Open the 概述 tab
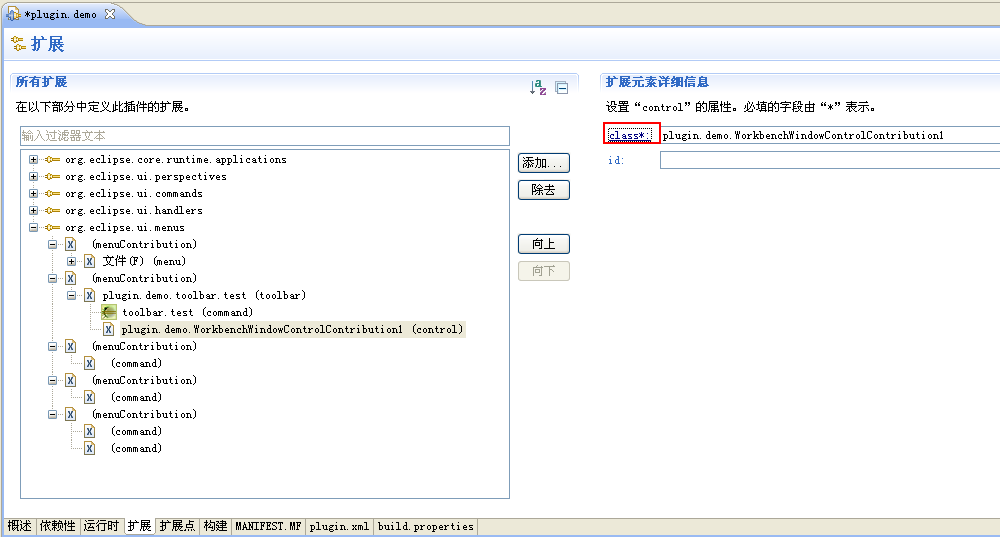 tap(20, 526)
